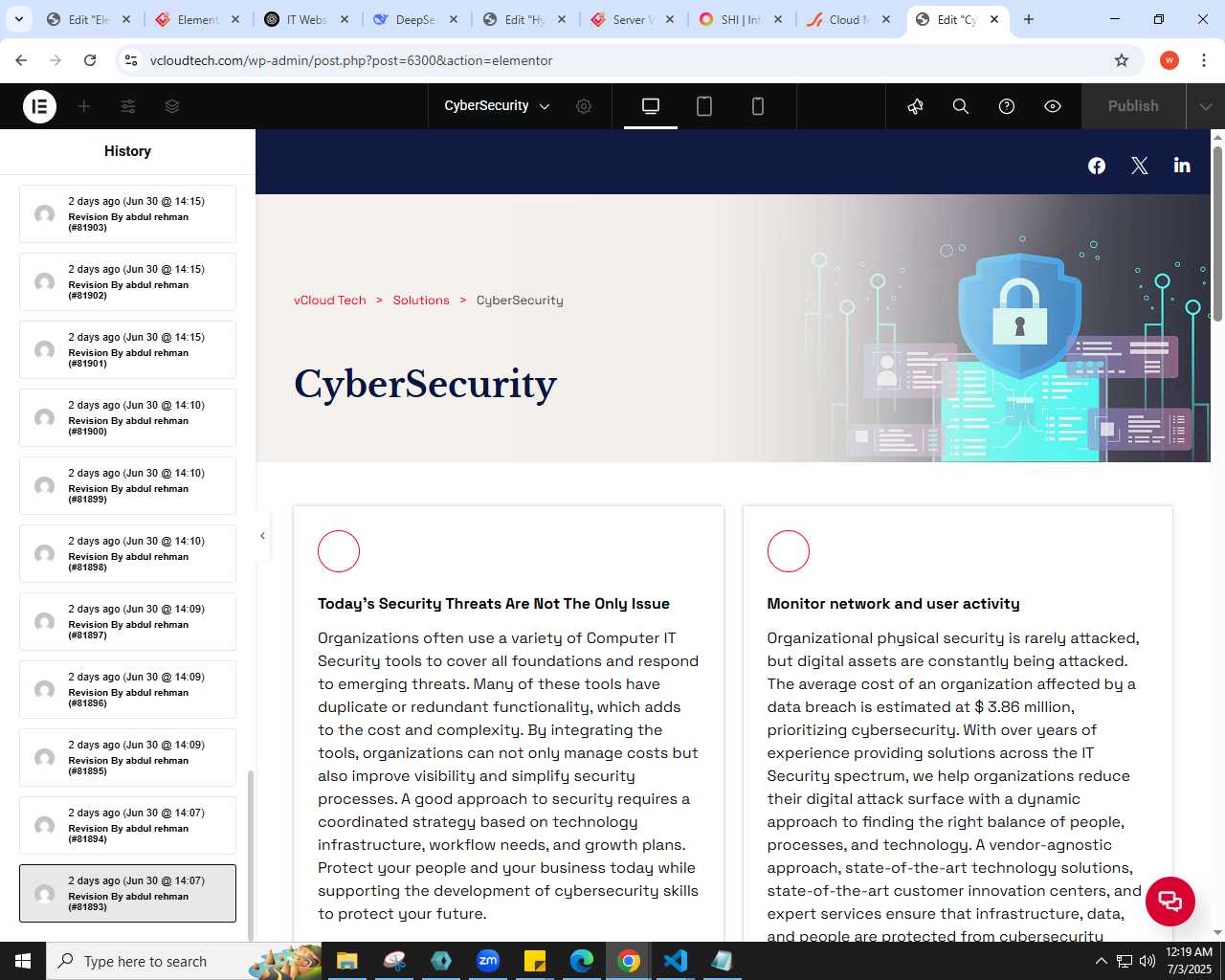The image size is (1225, 980).
Task: Click the page's vertical scrollbar thumb
Action: [x=1217, y=234]
